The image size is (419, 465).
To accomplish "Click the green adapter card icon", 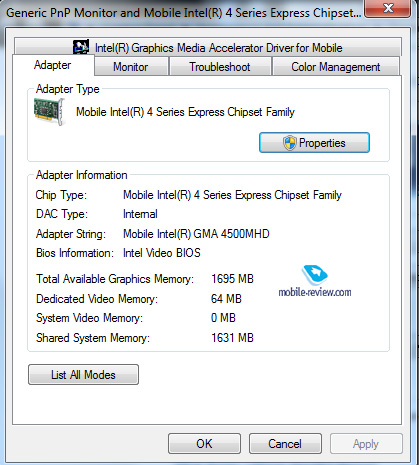I will [49, 112].
